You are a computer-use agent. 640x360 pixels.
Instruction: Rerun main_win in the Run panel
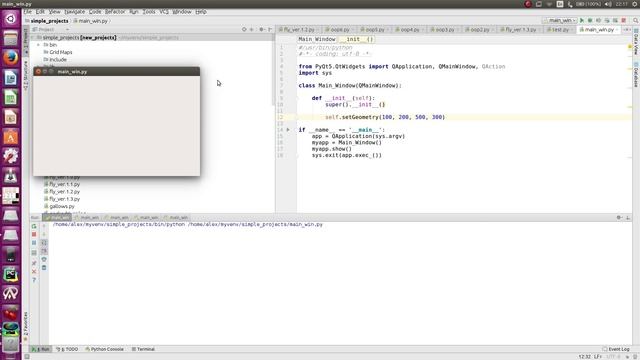(34, 226)
